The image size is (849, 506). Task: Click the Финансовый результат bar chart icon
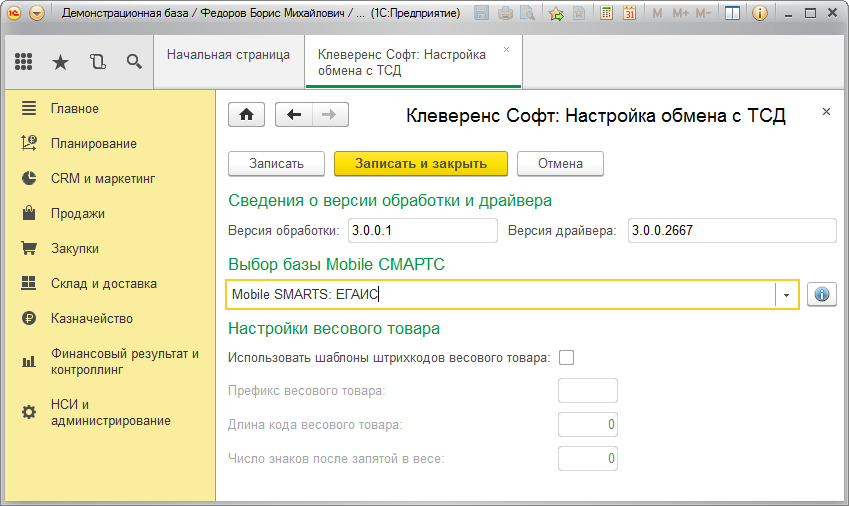pyautogui.click(x=29, y=361)
